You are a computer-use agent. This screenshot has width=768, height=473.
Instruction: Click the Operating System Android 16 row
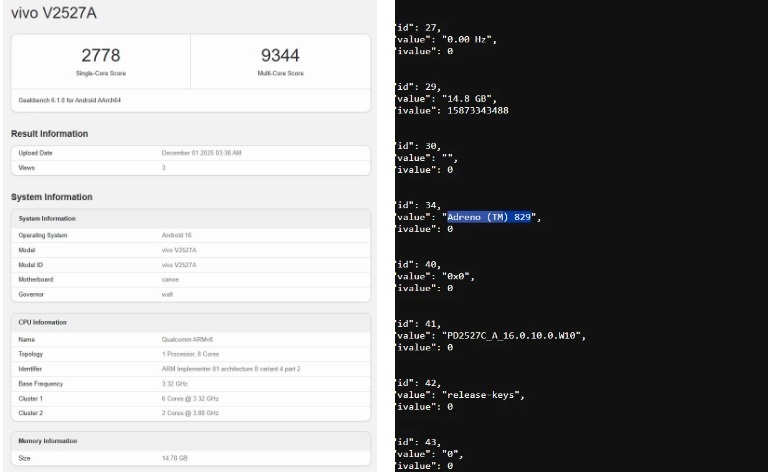coord(190,234)
